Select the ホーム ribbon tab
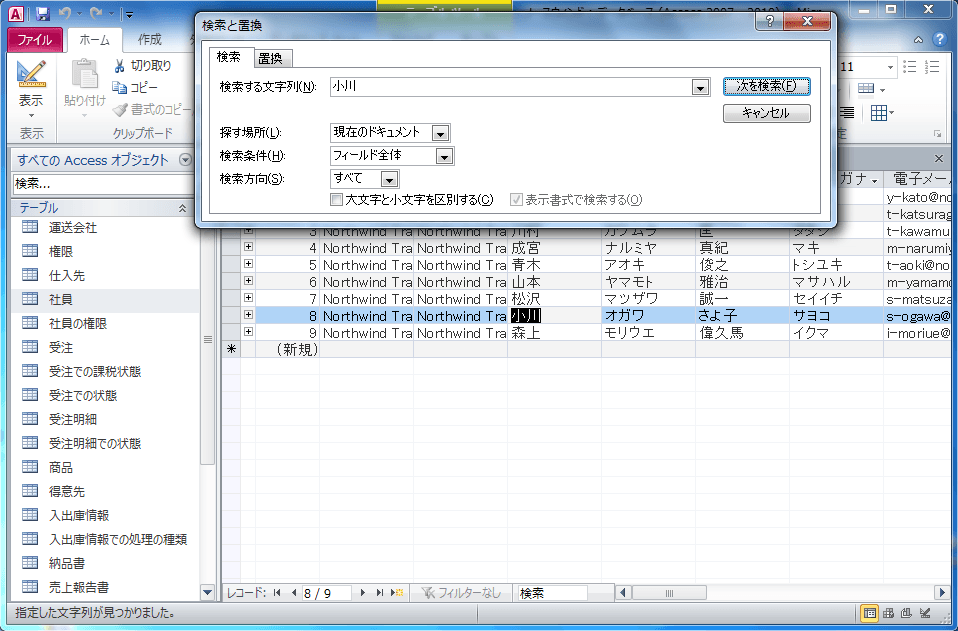 (95, 40)
